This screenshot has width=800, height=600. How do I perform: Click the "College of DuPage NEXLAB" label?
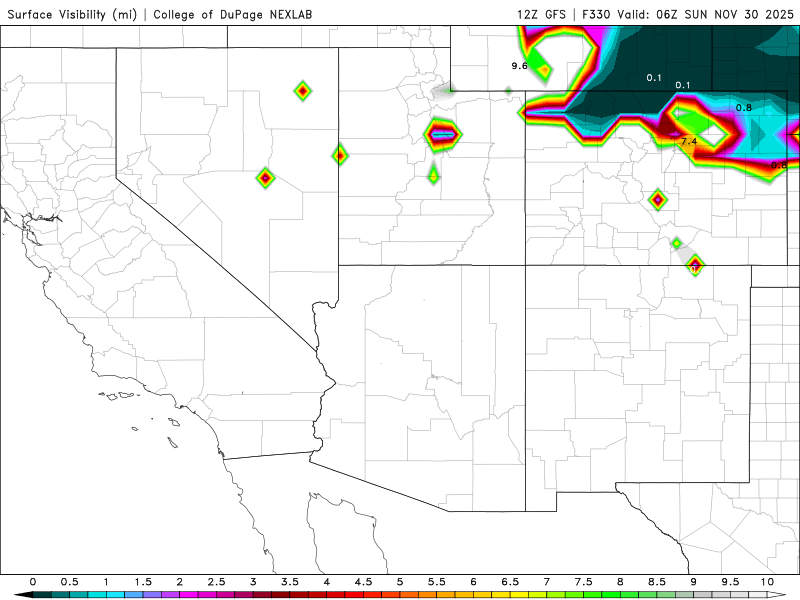pos(233,15)
